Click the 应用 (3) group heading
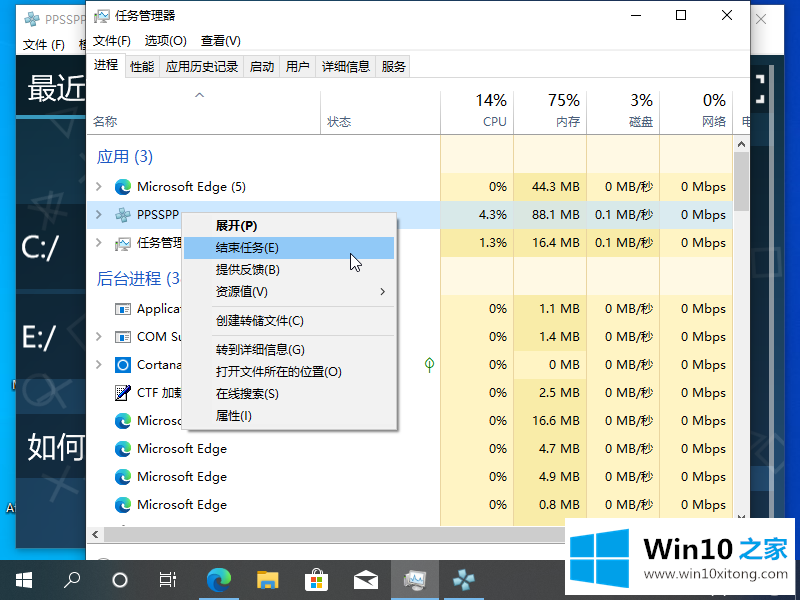This screenshot has width=800, height=600. coord(124,157)
